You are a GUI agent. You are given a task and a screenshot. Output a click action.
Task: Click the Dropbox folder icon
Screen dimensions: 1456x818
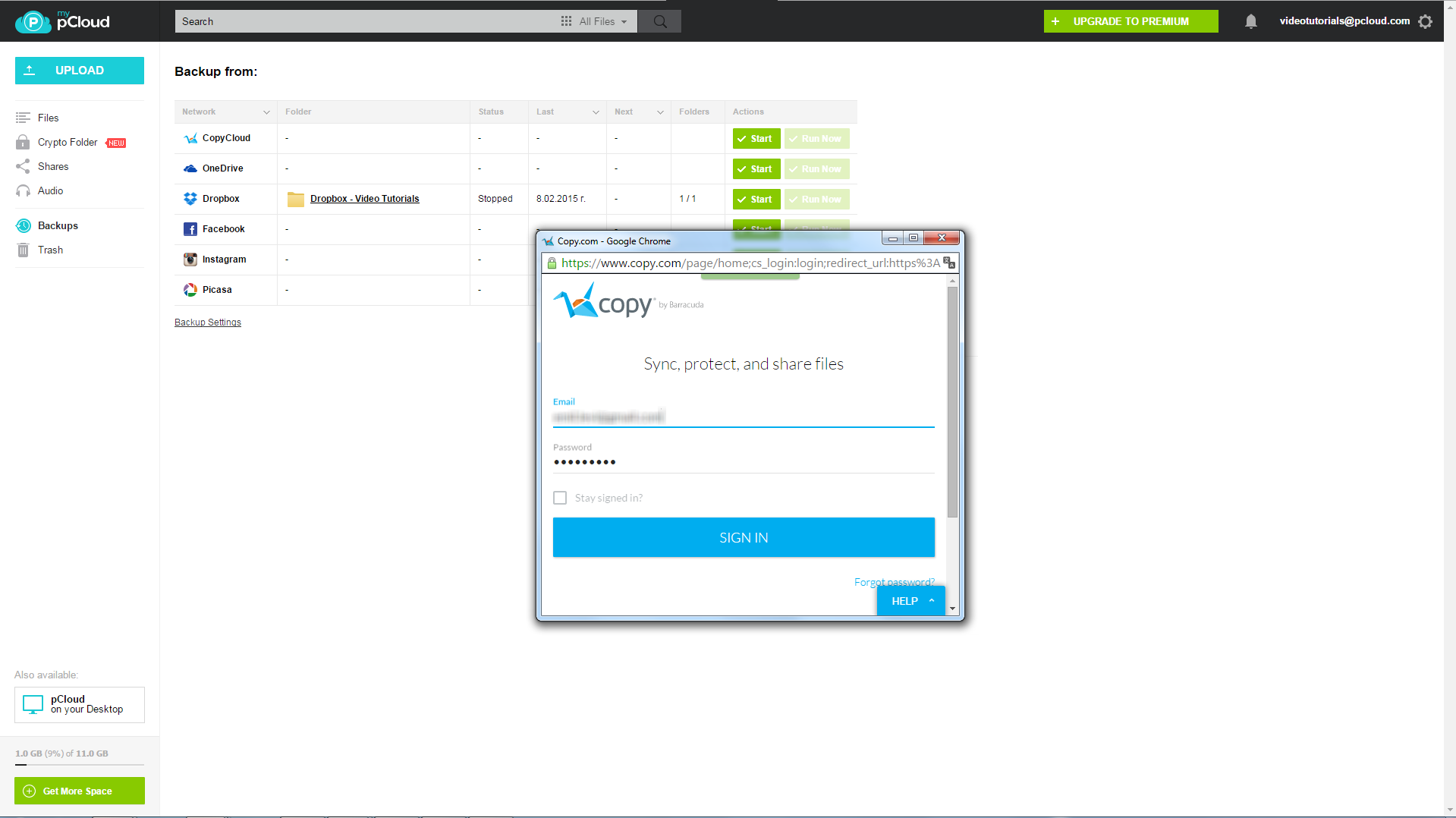[x=296, y=199]
